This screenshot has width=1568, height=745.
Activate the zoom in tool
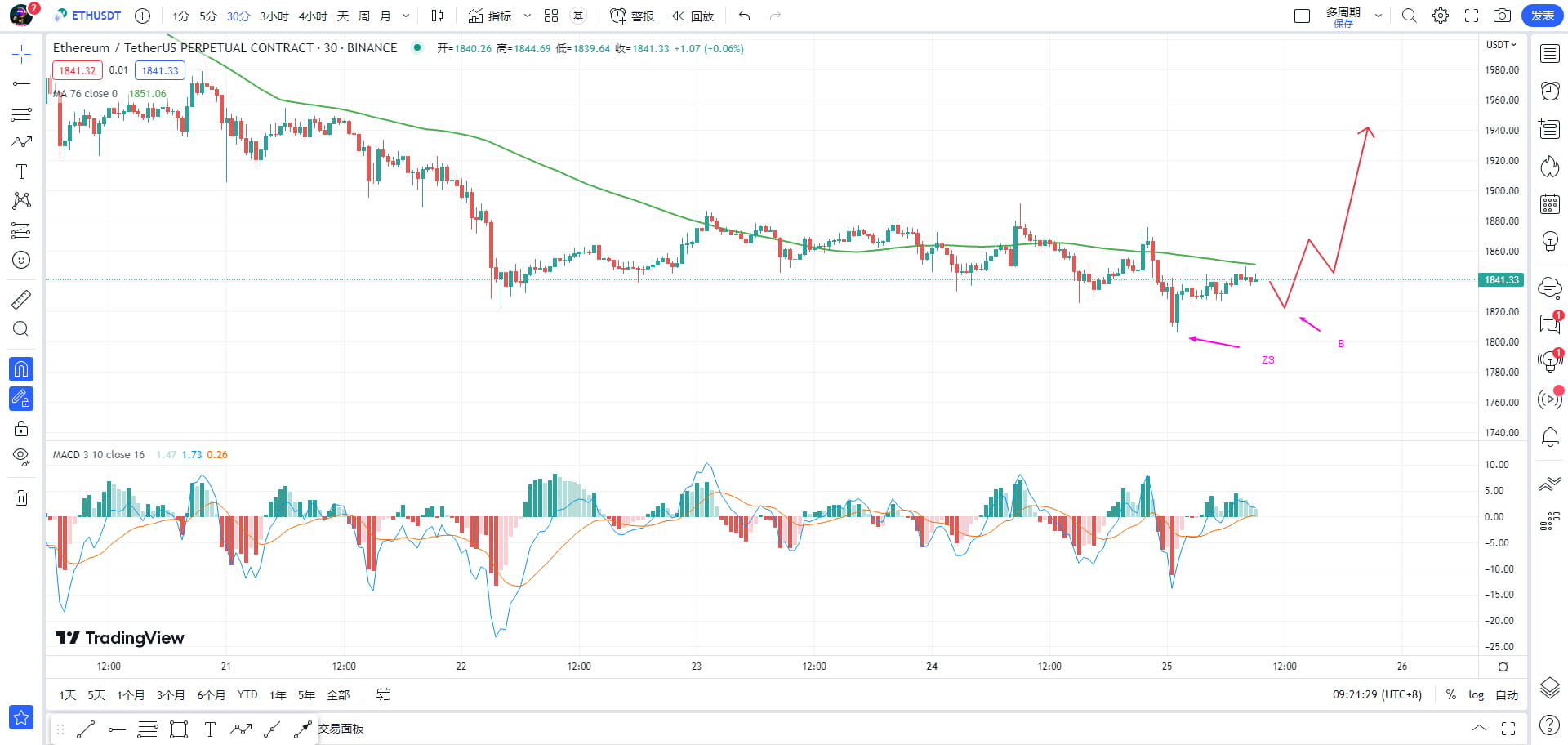click(21, 328)
